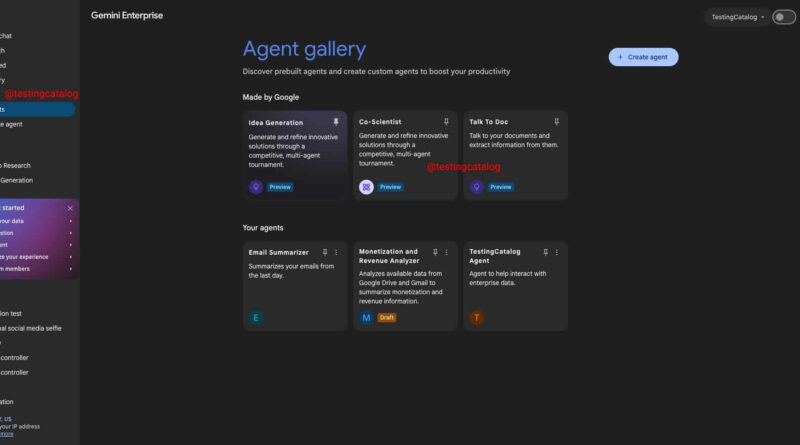Open Email Summarizer more options menu

336,252
